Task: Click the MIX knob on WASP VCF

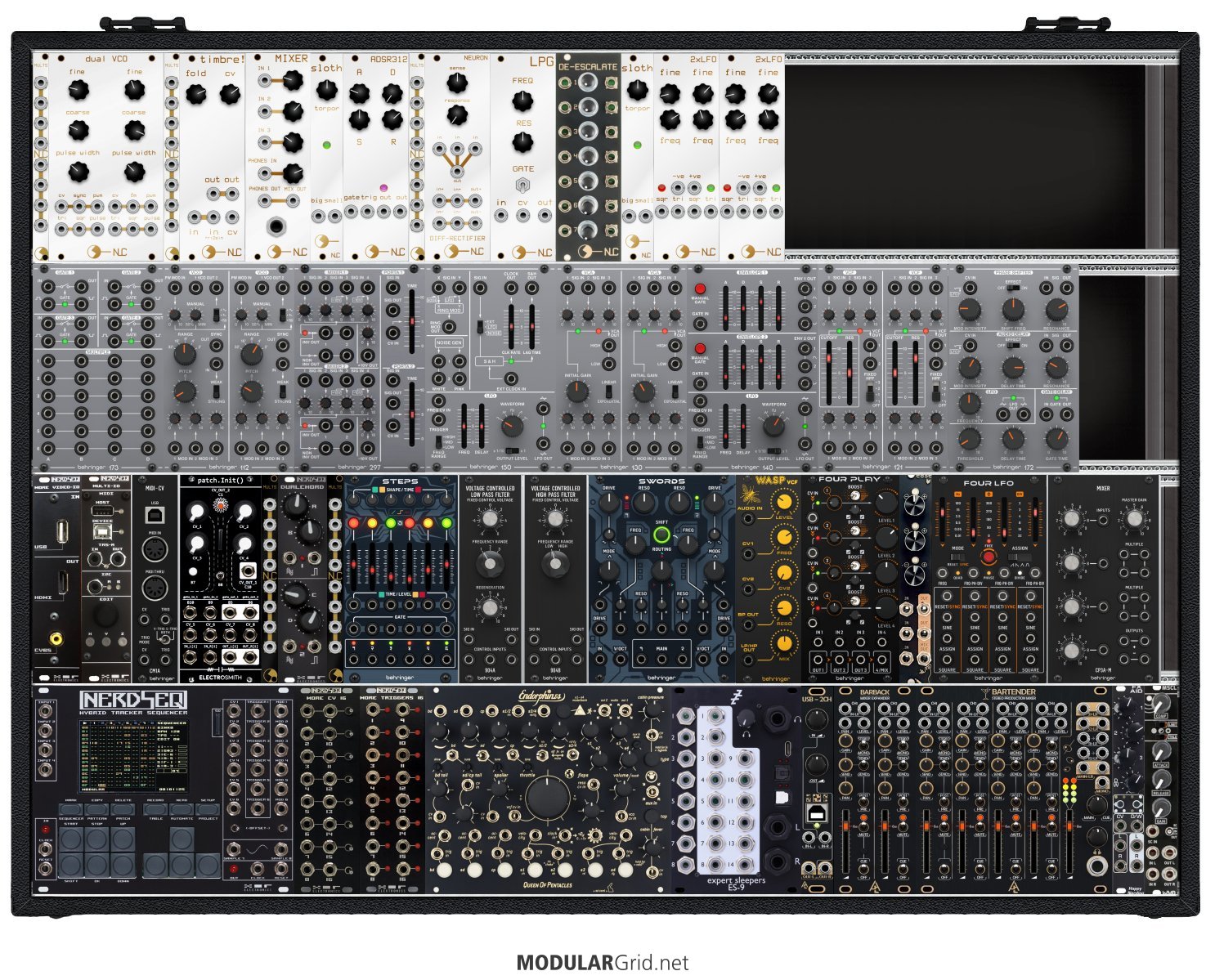Action: (x=784, y=642)
